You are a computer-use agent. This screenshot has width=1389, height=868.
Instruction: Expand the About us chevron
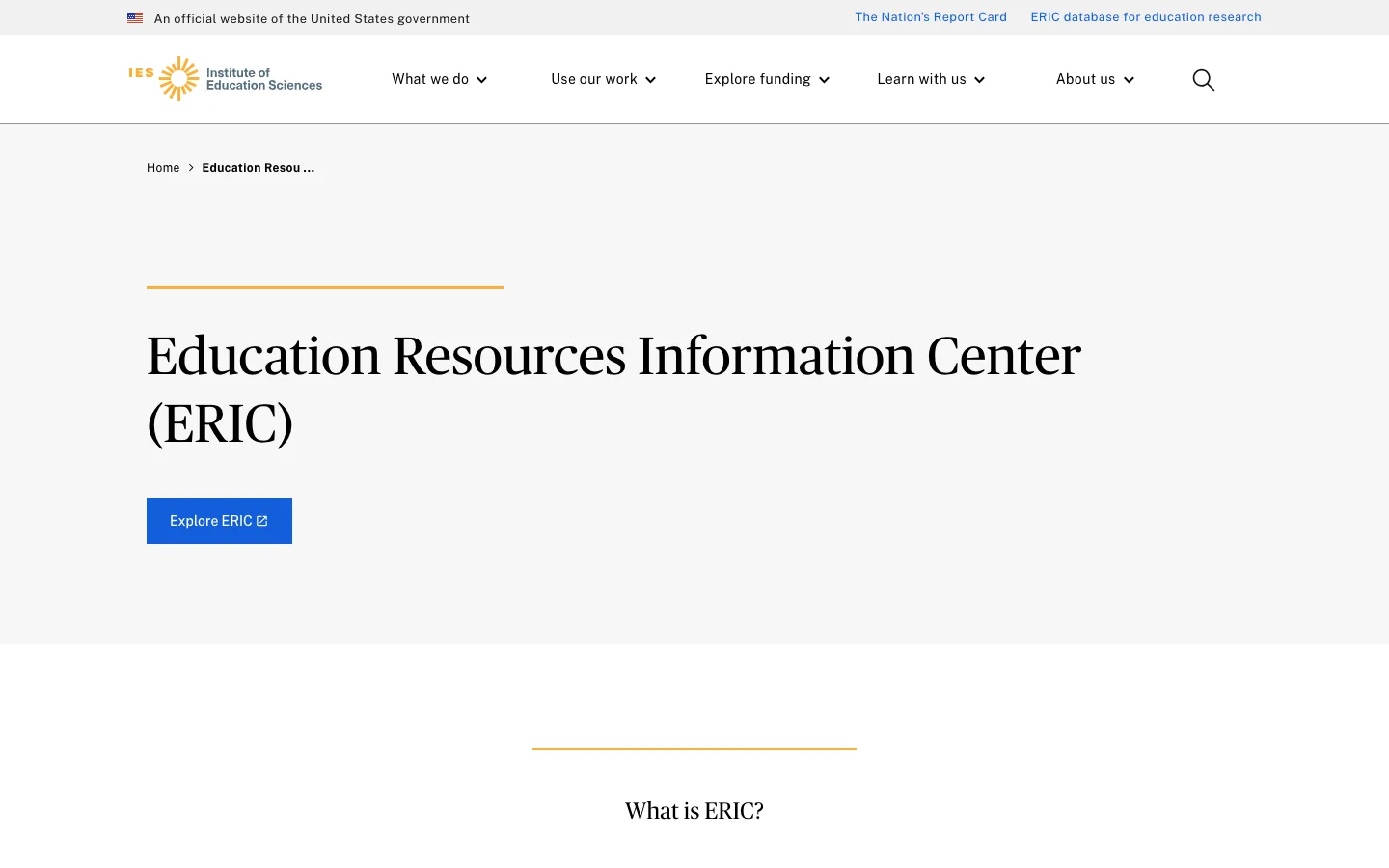1130,80
